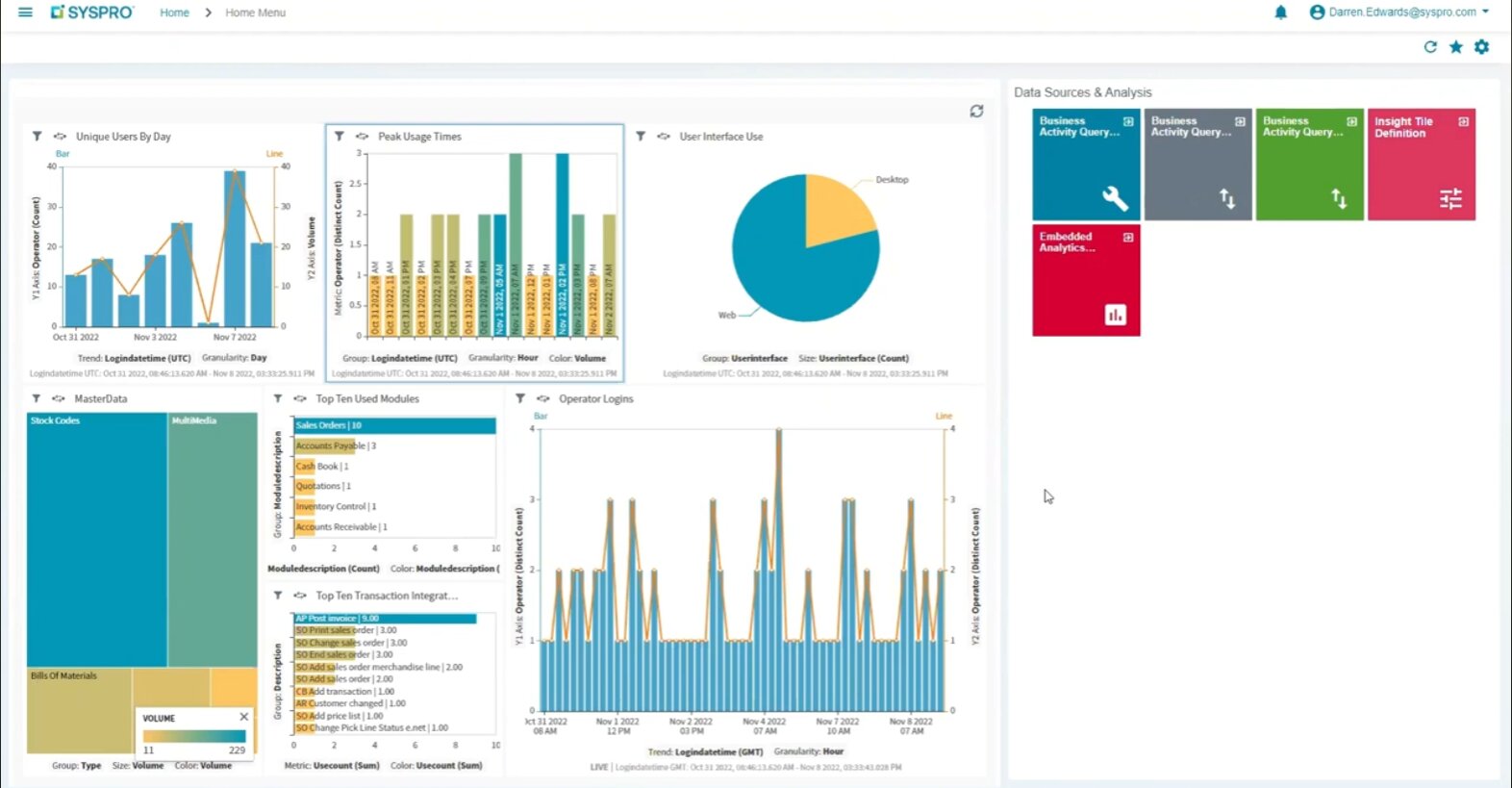Click filter icon on Operator Logins chart
This screenshot has width=1512, height=788.
tap(520, 398)
